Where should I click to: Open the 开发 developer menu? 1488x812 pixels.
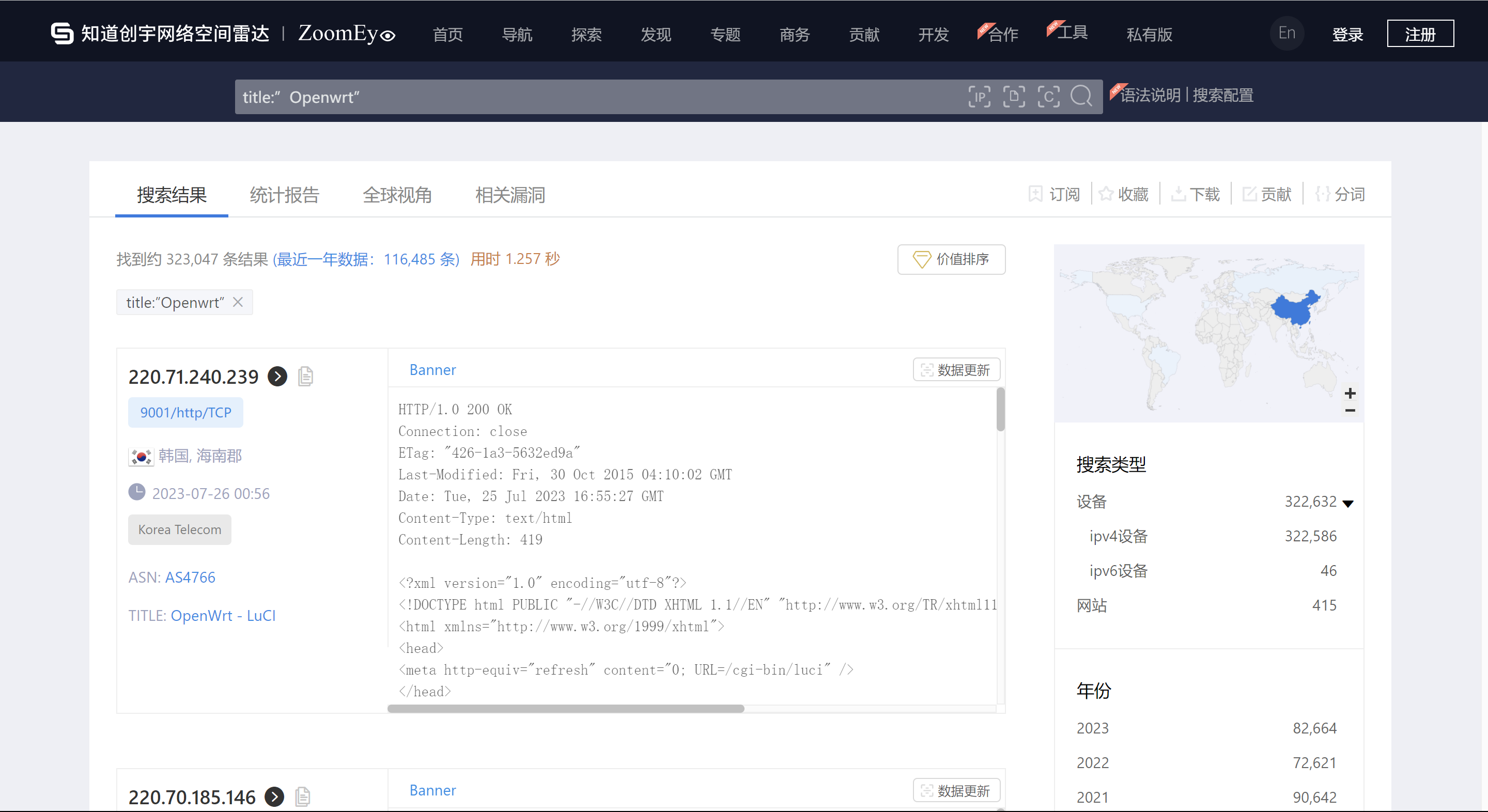coord(934,35)
